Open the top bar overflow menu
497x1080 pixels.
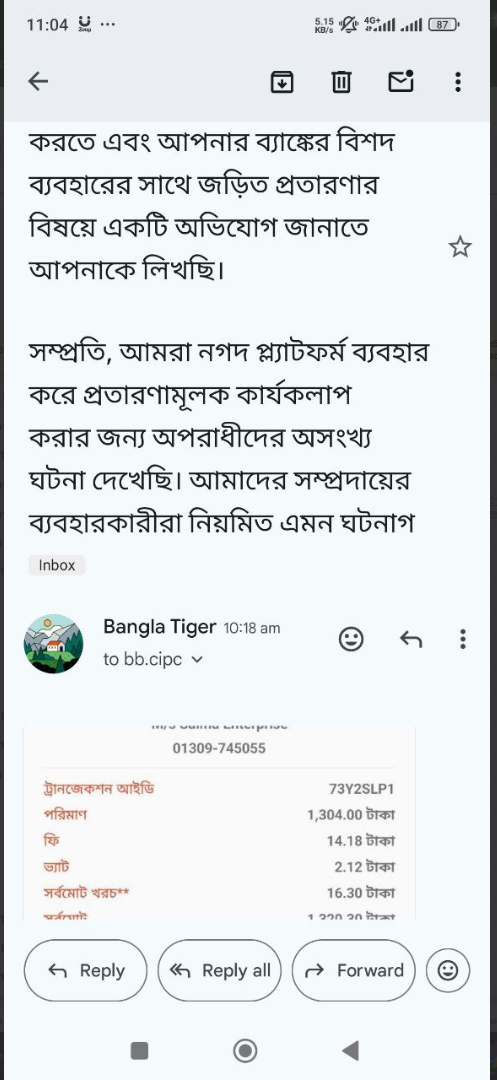(458, 82)
